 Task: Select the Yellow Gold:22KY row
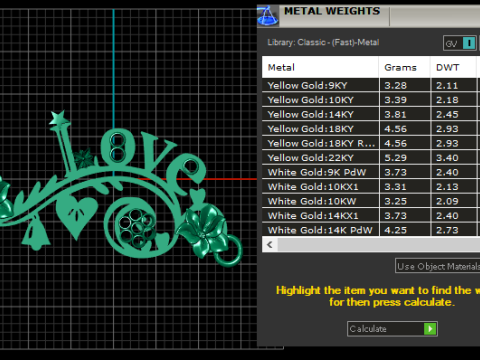[x=371, y=158]
